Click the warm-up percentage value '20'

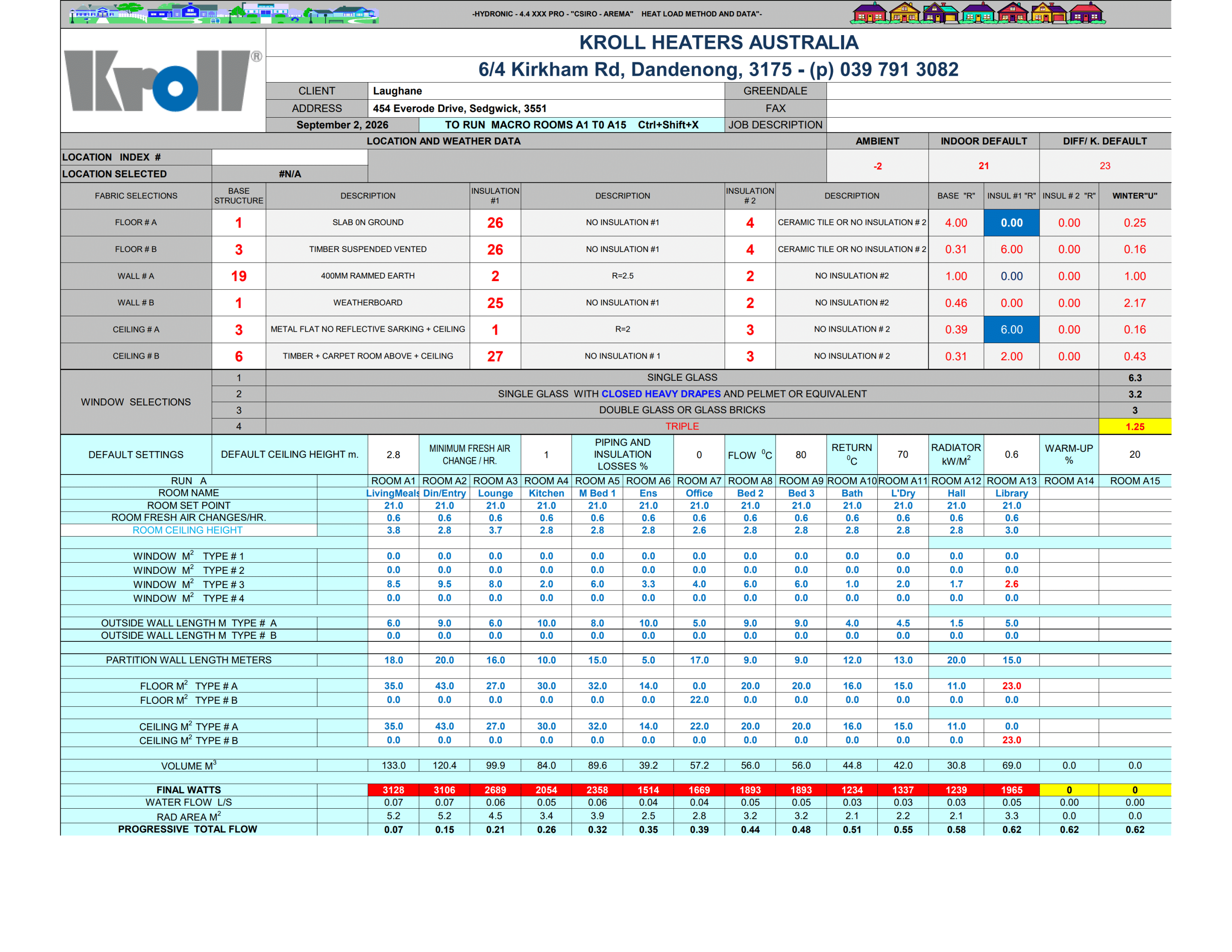[1134, 455]
